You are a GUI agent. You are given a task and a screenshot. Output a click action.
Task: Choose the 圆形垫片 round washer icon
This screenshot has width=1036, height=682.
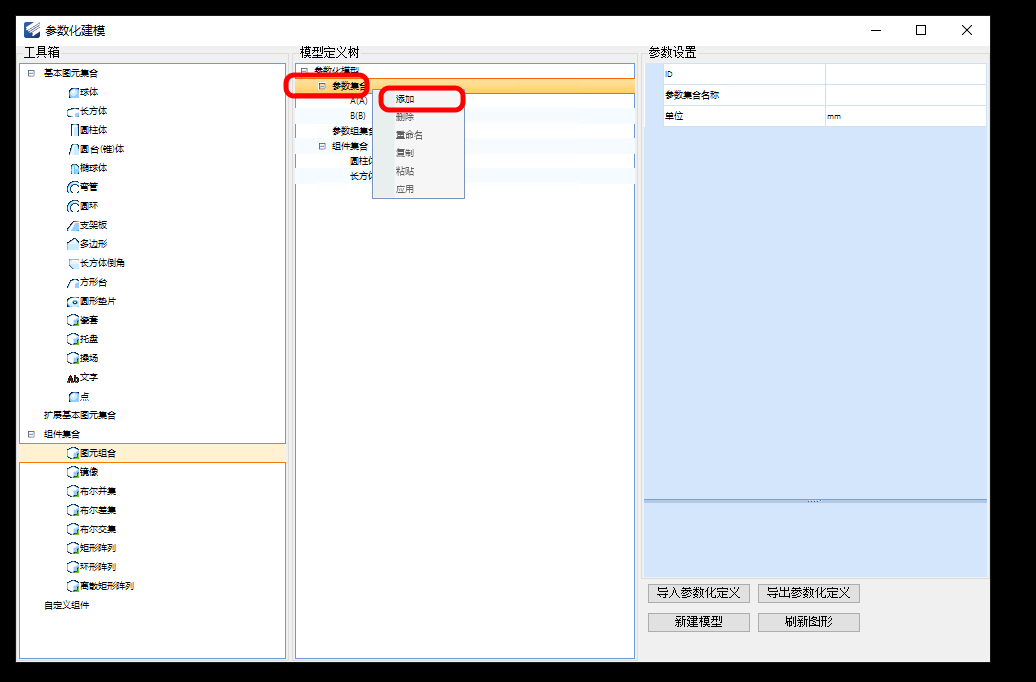point(73,301)
